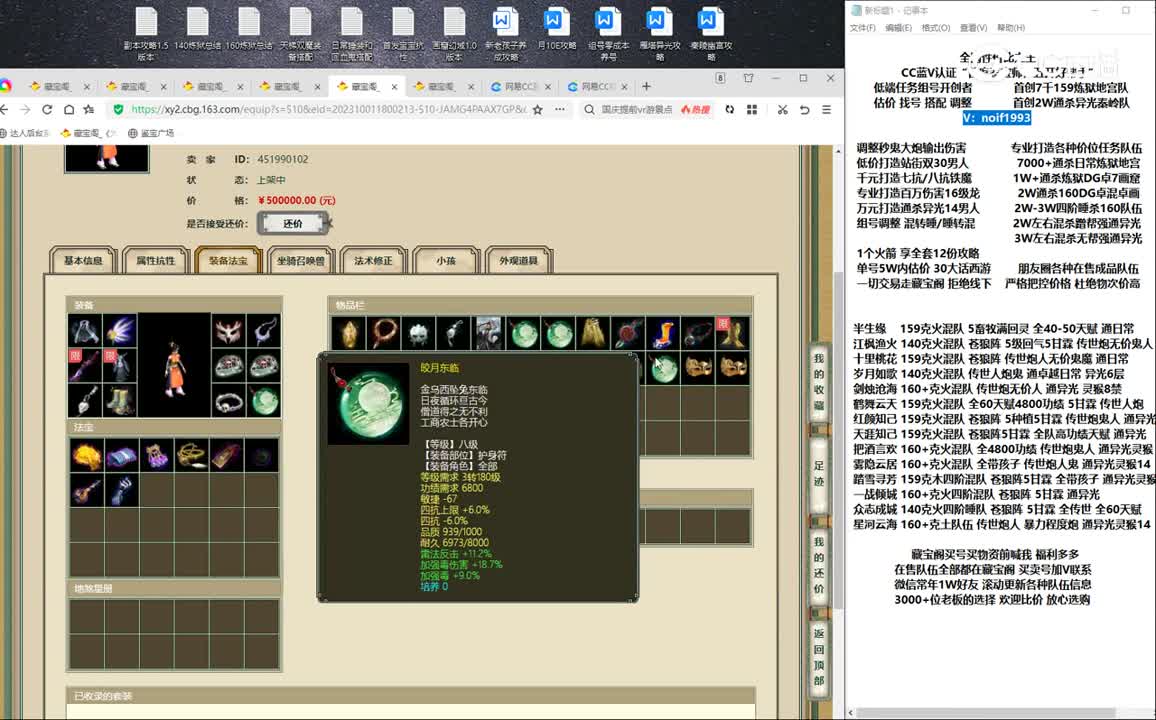Select the wooden box treasure item
Screen dimensions: 1156x720
tap(226, 455)
